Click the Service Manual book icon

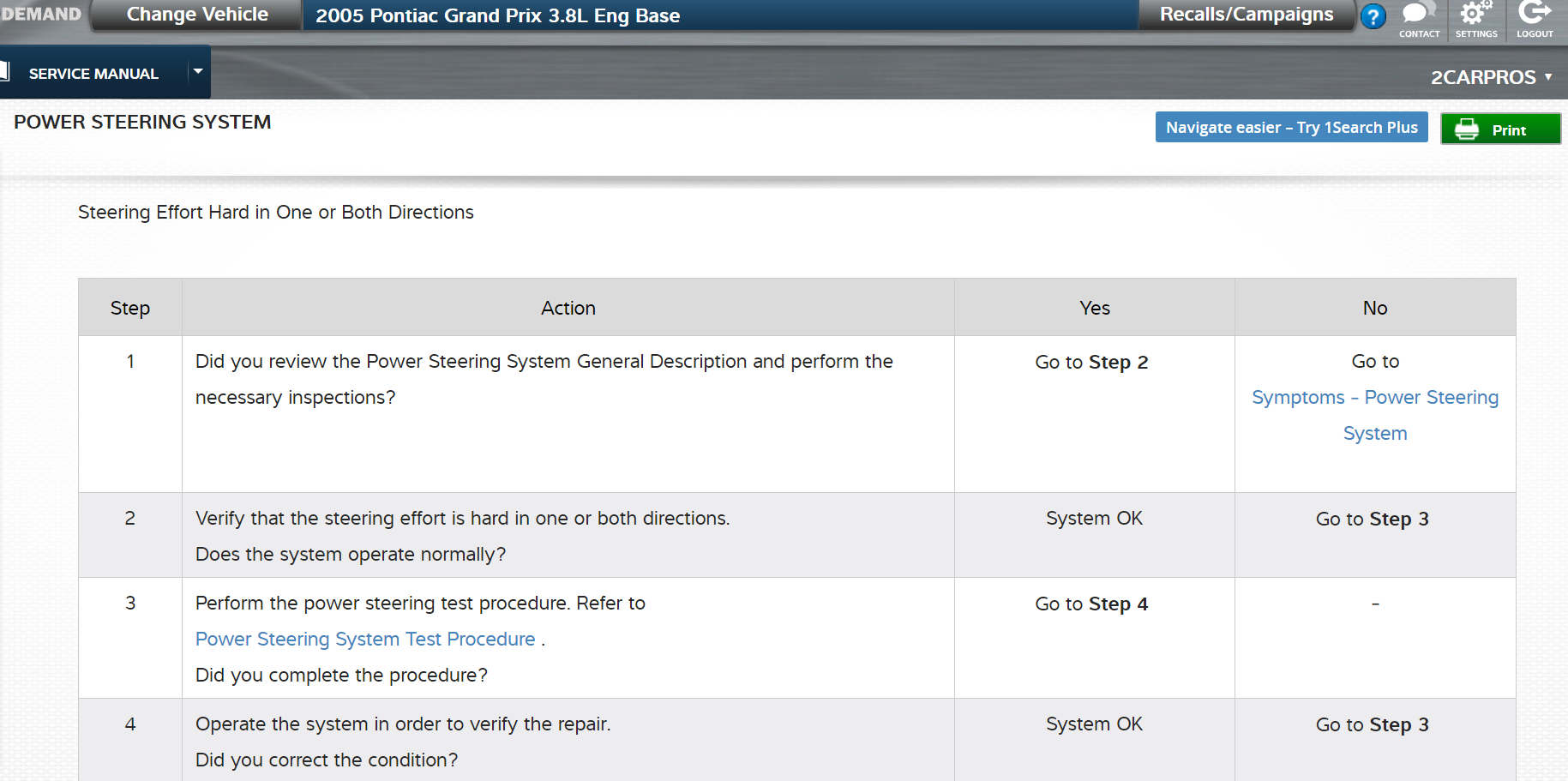(4, 71)
